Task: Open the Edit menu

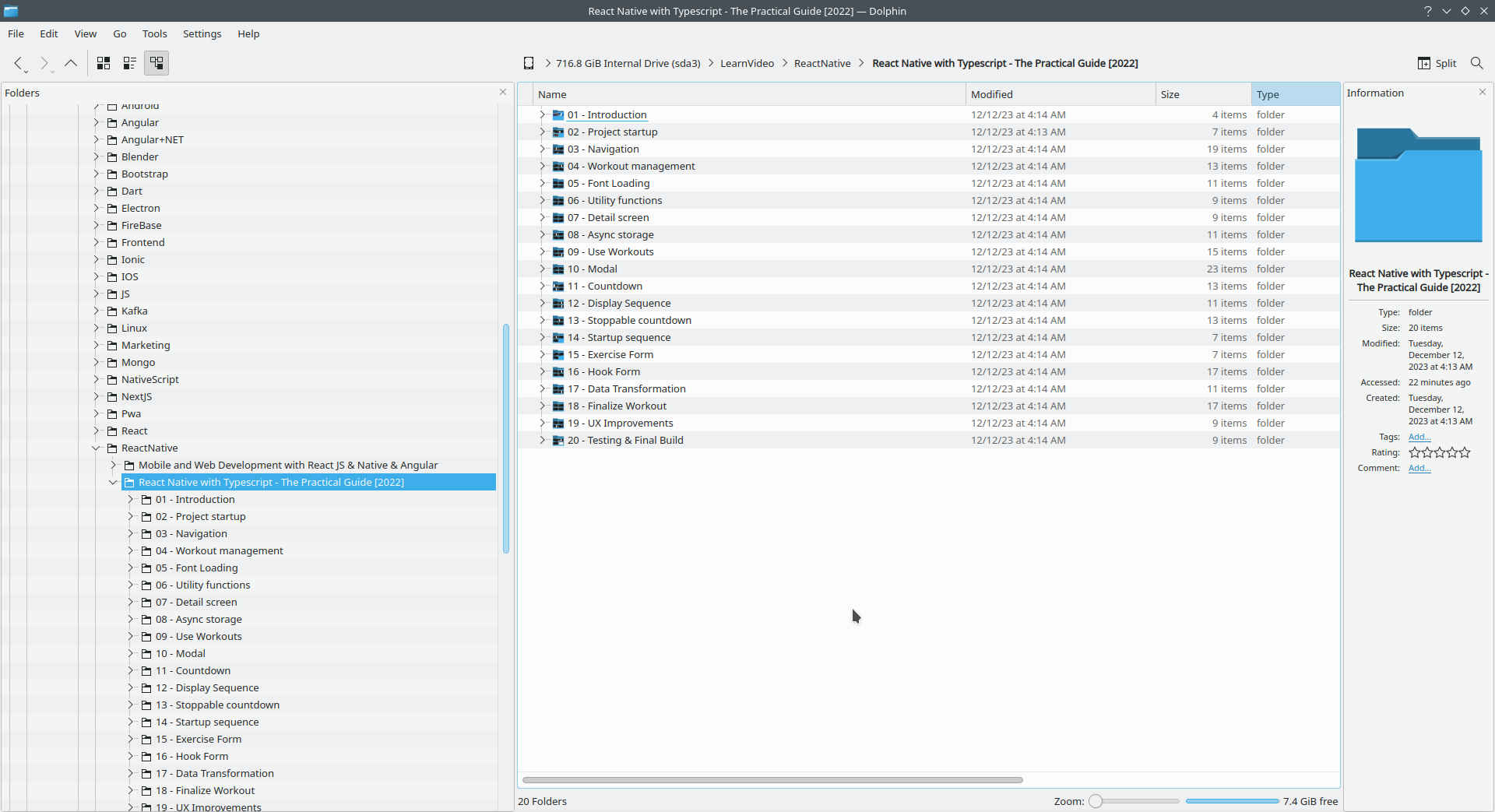Action: (49, 33)
